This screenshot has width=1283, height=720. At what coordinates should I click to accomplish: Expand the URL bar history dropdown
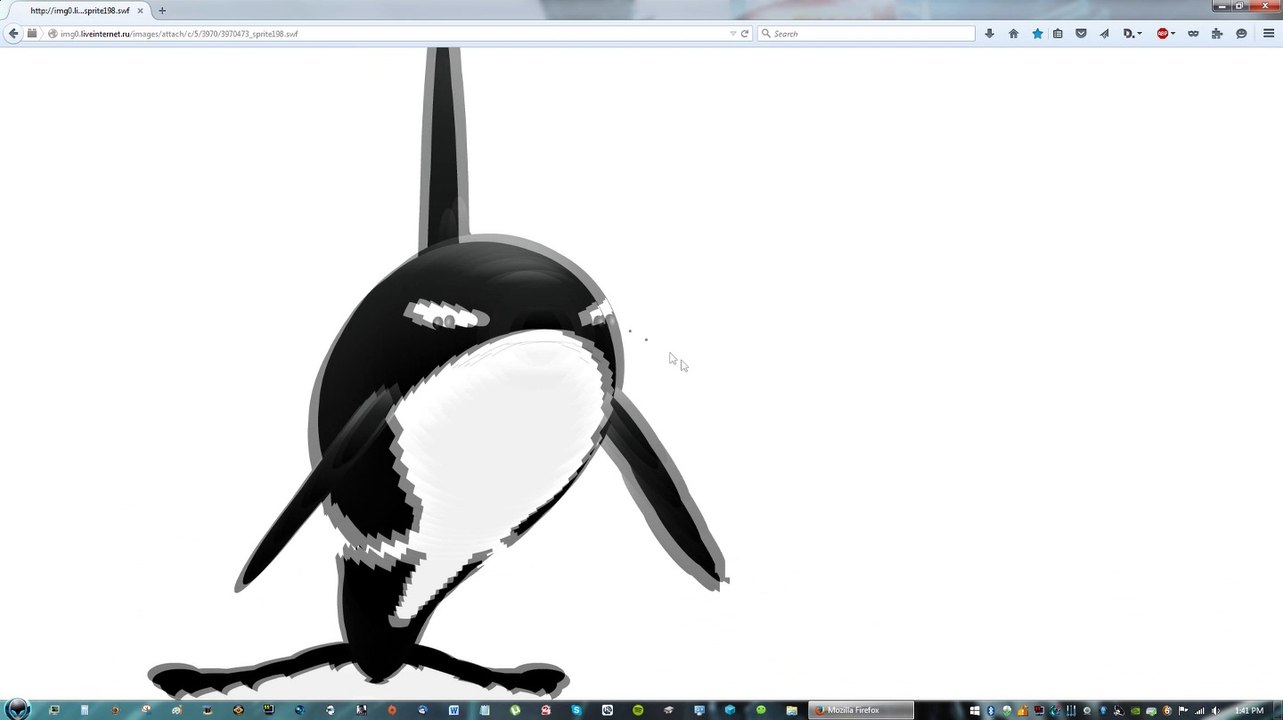[x=732, y=34]
